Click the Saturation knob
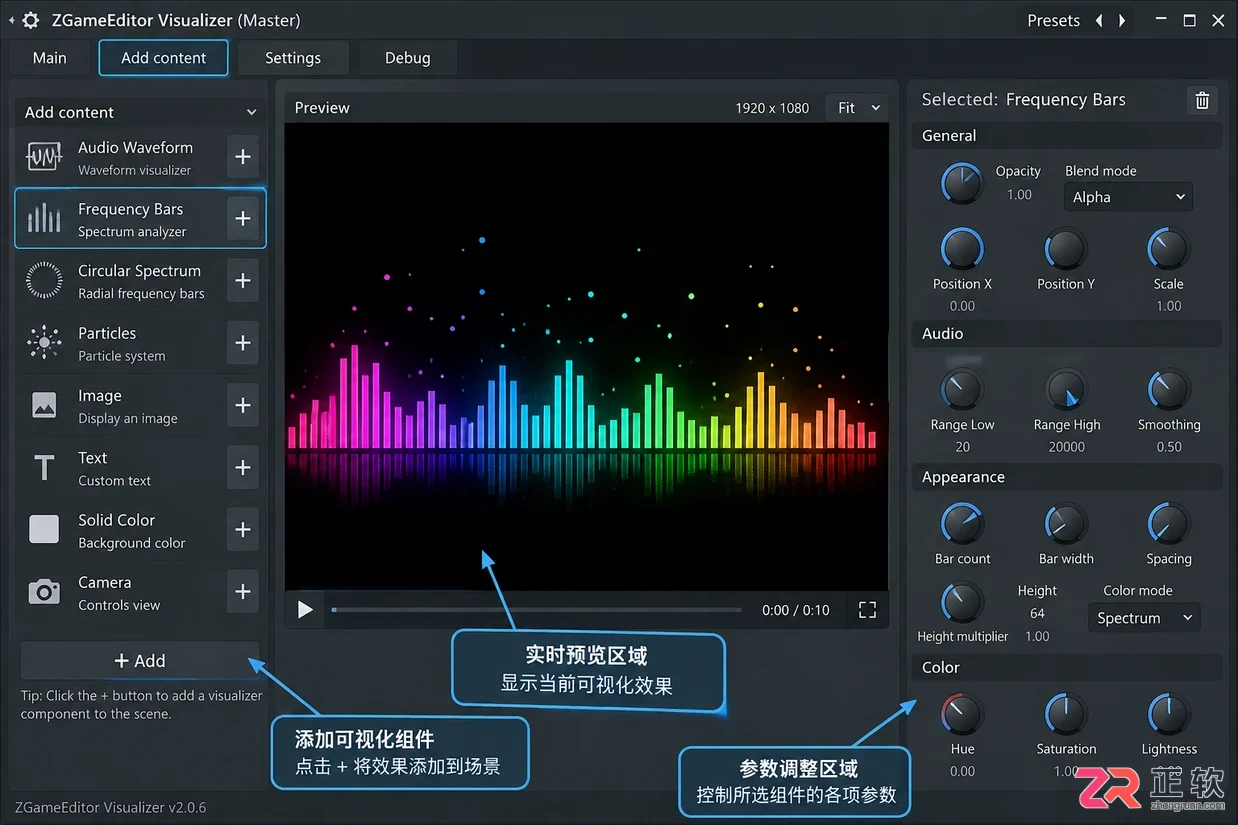The image size is (1238, 825). 1066,714
